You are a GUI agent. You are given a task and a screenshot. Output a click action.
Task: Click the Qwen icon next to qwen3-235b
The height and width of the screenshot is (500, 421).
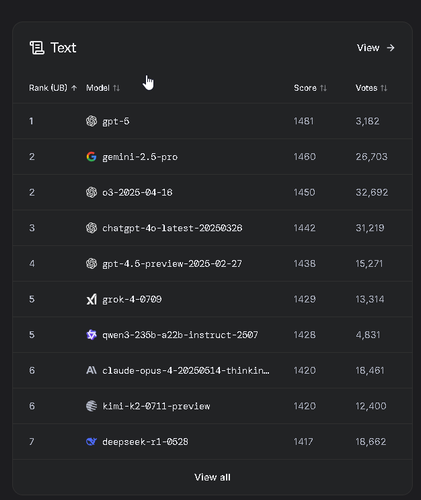coord(91,335)
